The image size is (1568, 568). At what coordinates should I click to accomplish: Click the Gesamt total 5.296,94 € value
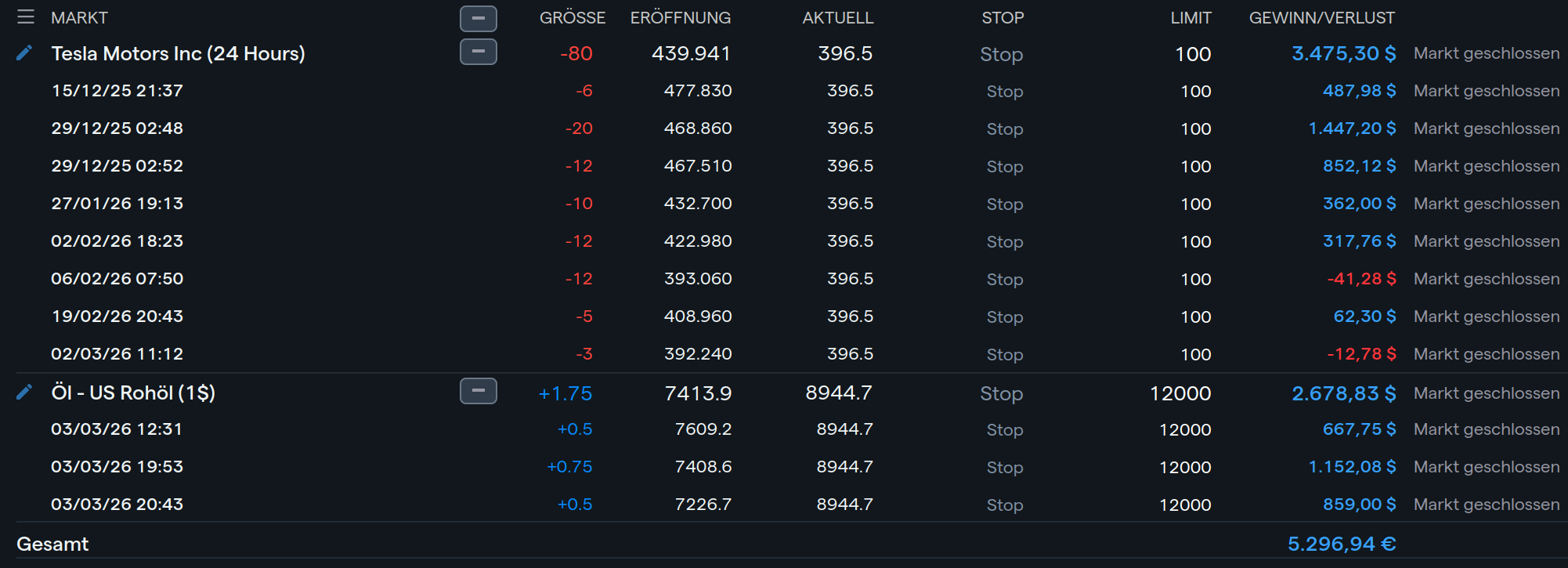(1341, 544)
